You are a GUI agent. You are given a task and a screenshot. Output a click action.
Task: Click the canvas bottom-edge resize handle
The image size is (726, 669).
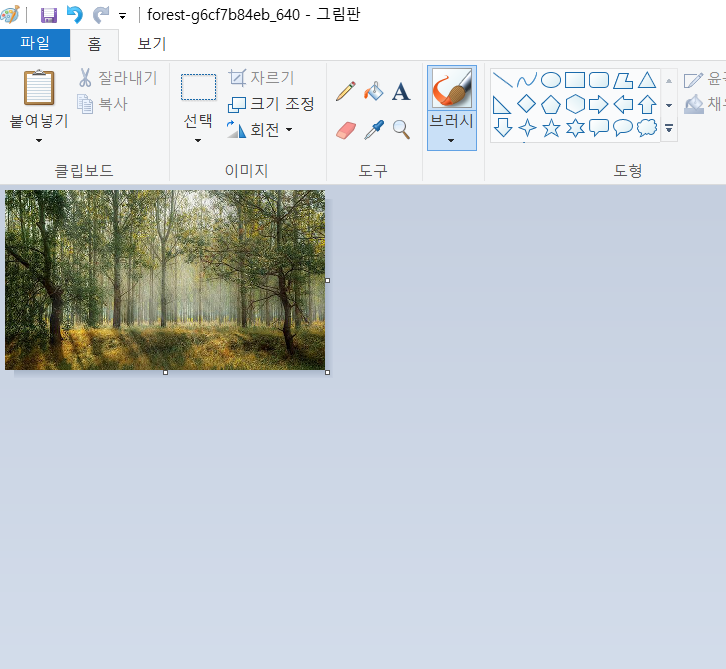tap(165, 372)
